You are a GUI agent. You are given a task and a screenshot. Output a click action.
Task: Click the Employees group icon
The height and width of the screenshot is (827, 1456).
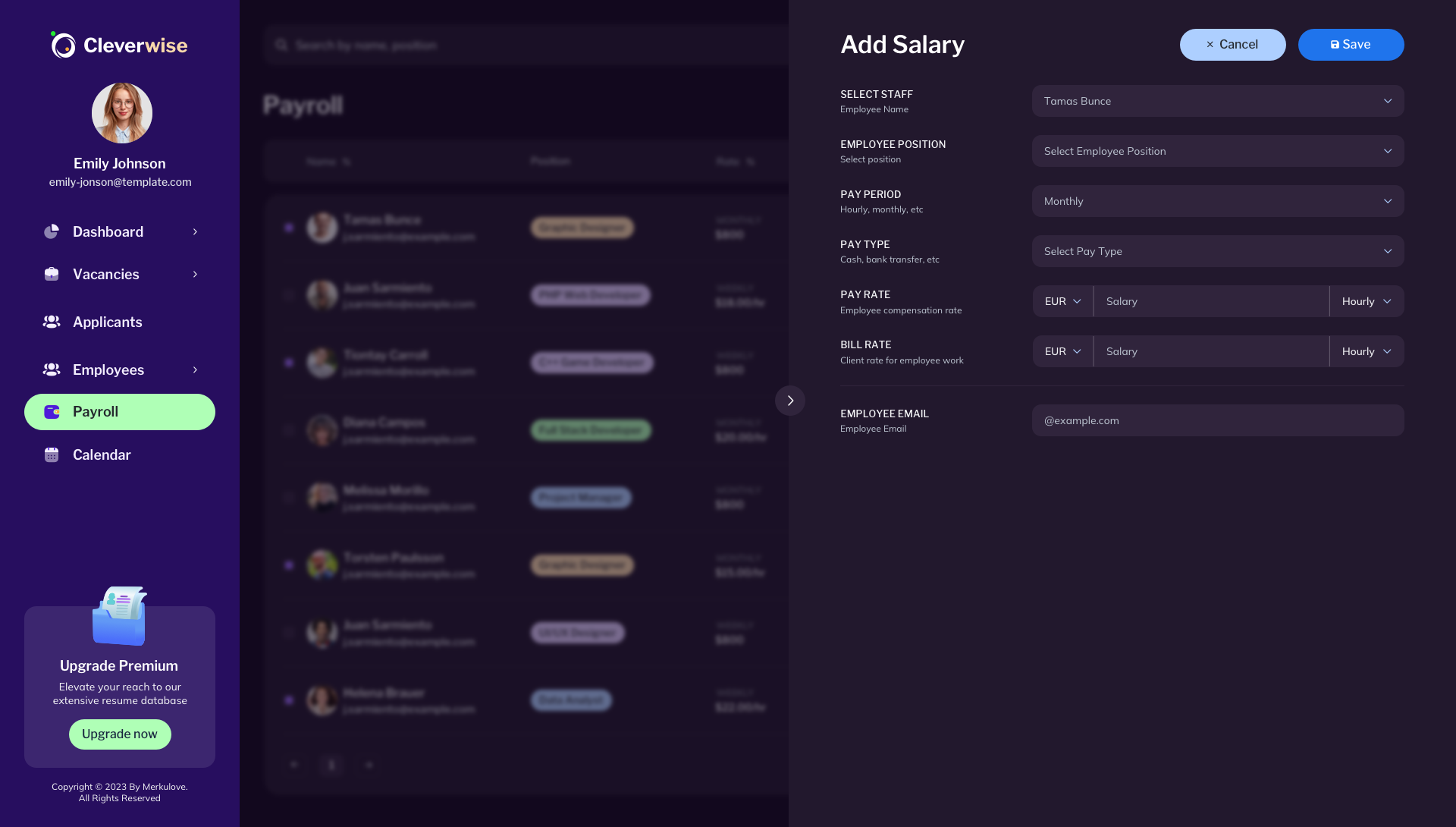(x=51, y=369)
